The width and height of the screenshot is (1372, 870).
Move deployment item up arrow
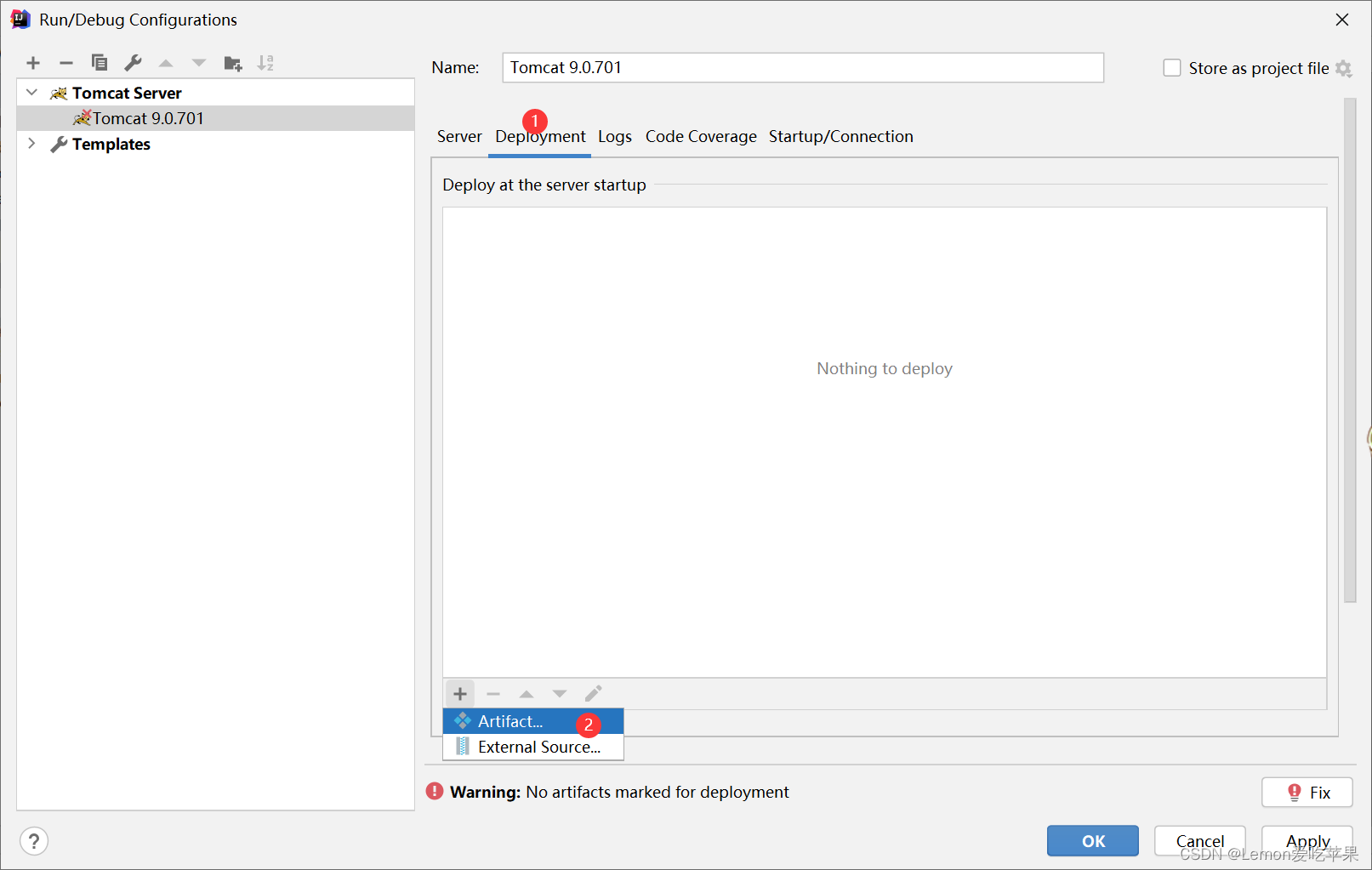tap(527, 694)
